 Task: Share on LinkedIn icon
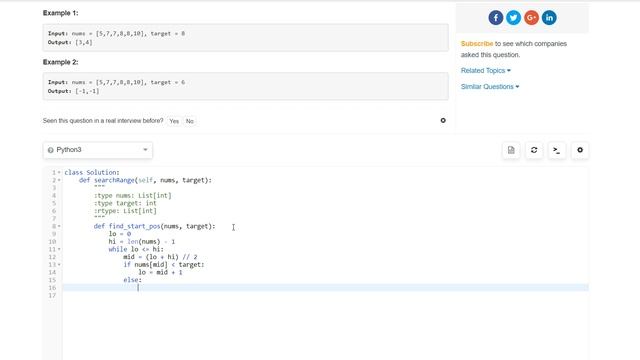pos(549,18)
